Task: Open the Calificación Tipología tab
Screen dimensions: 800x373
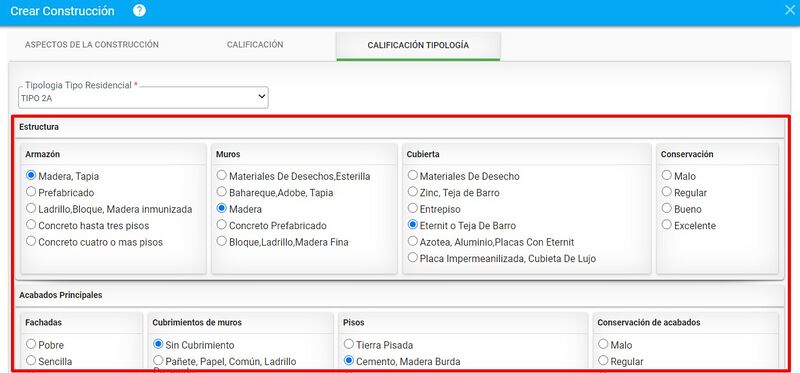Action: click(x=418, y=45)
